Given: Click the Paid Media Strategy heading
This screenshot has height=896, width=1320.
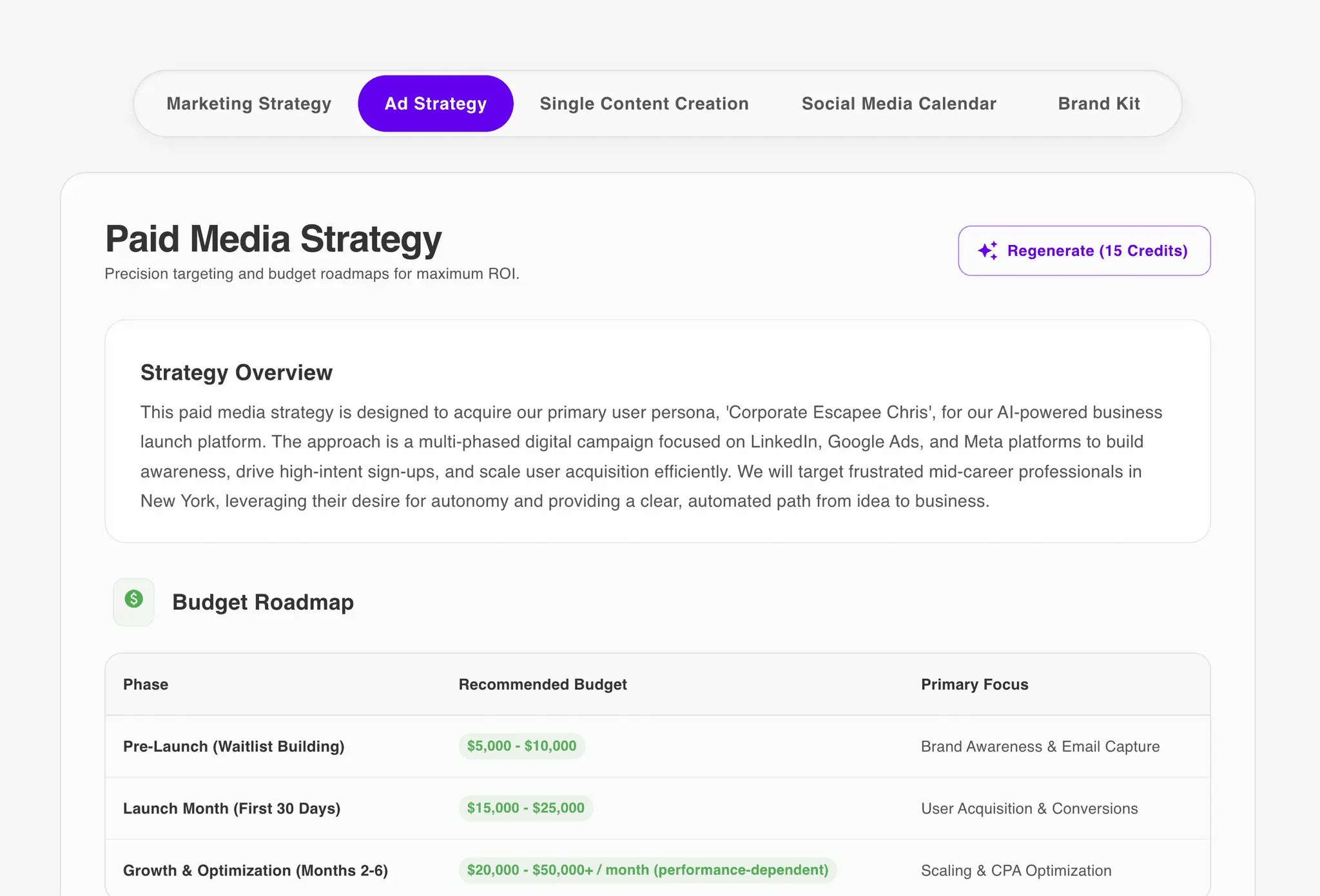Looking at the screenshot, I should click(x=273, y=239).
